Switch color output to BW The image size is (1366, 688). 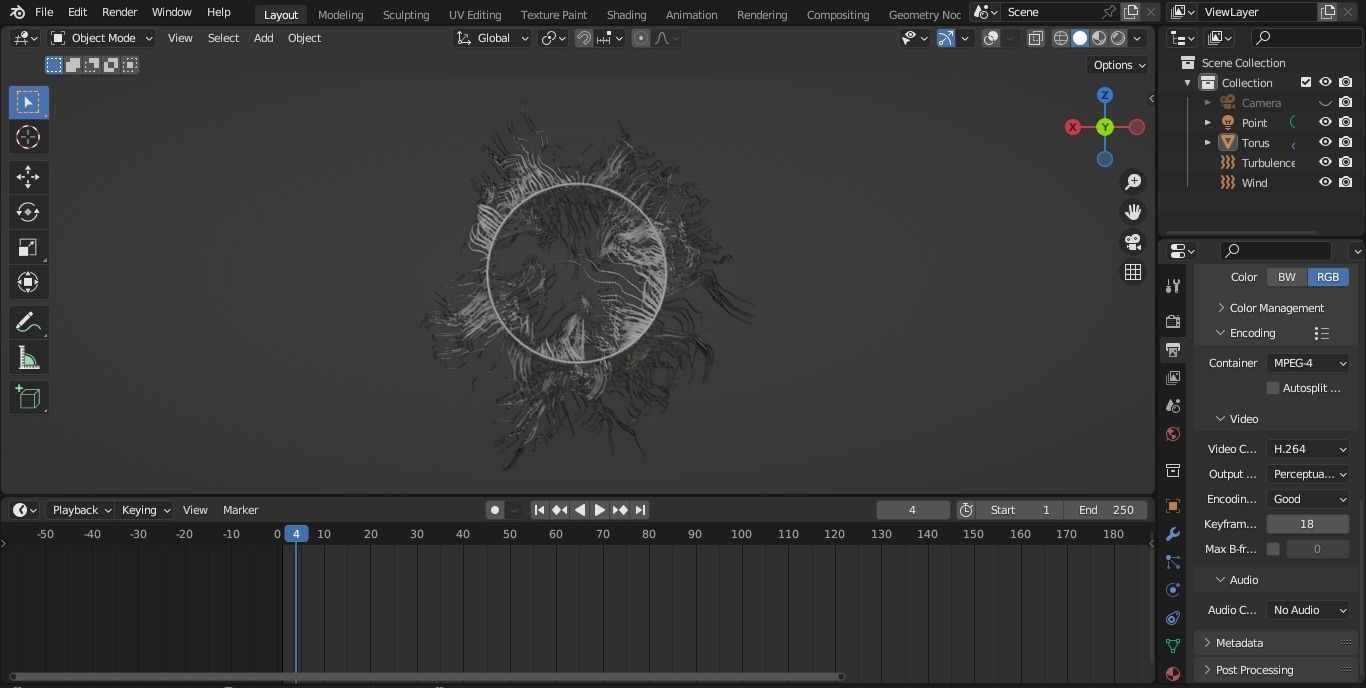[1286, 276]
